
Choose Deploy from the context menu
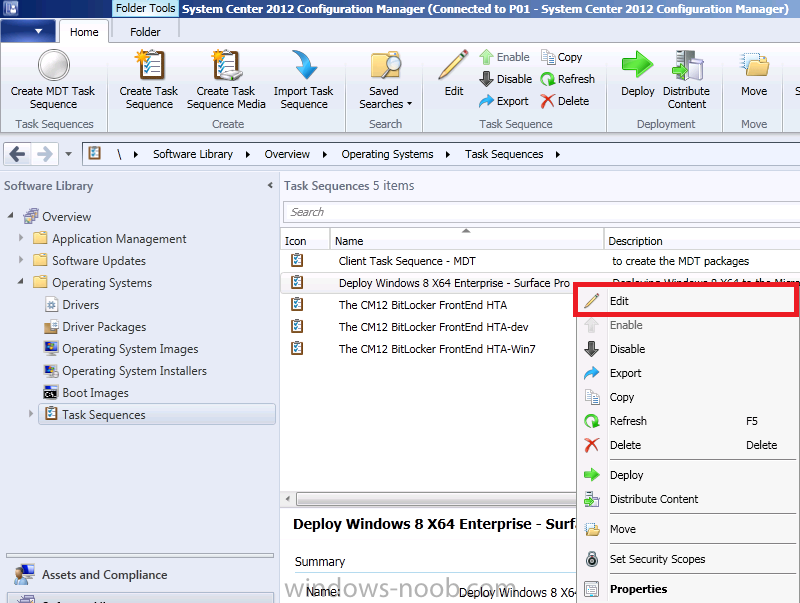click(687, 475)
